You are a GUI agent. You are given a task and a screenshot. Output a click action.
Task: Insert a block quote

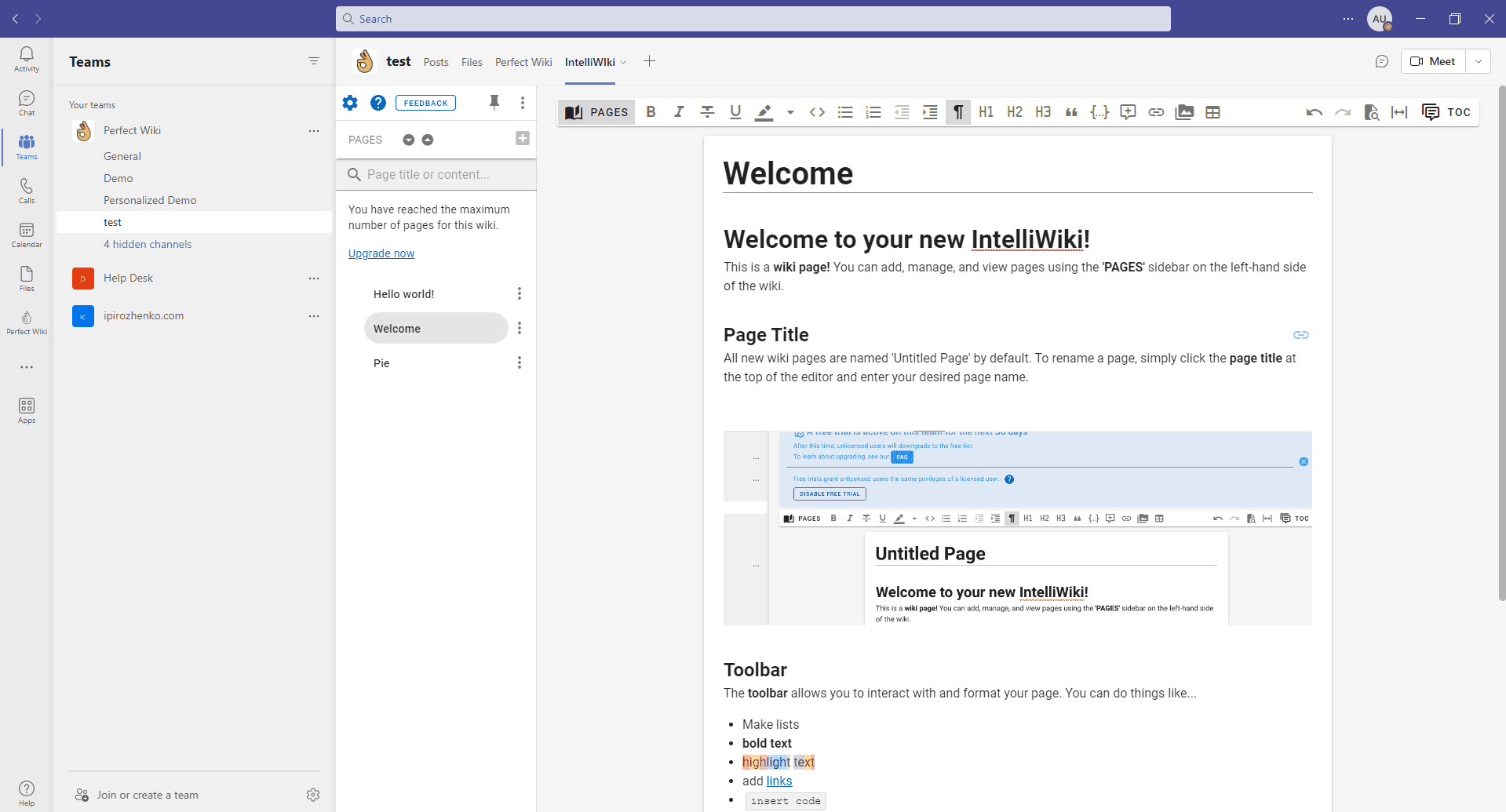pyautogui.click(x=1071, y=112)
